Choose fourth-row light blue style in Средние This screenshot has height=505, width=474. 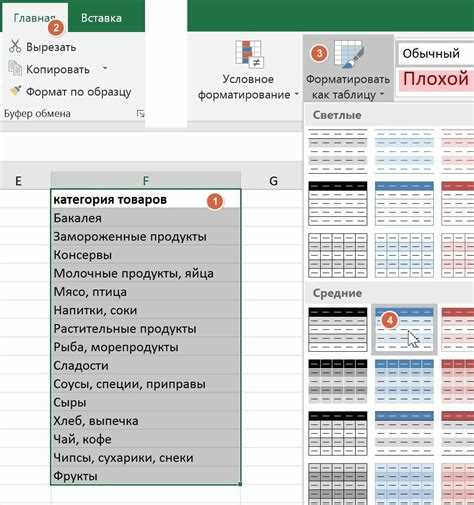coord(404,484)
